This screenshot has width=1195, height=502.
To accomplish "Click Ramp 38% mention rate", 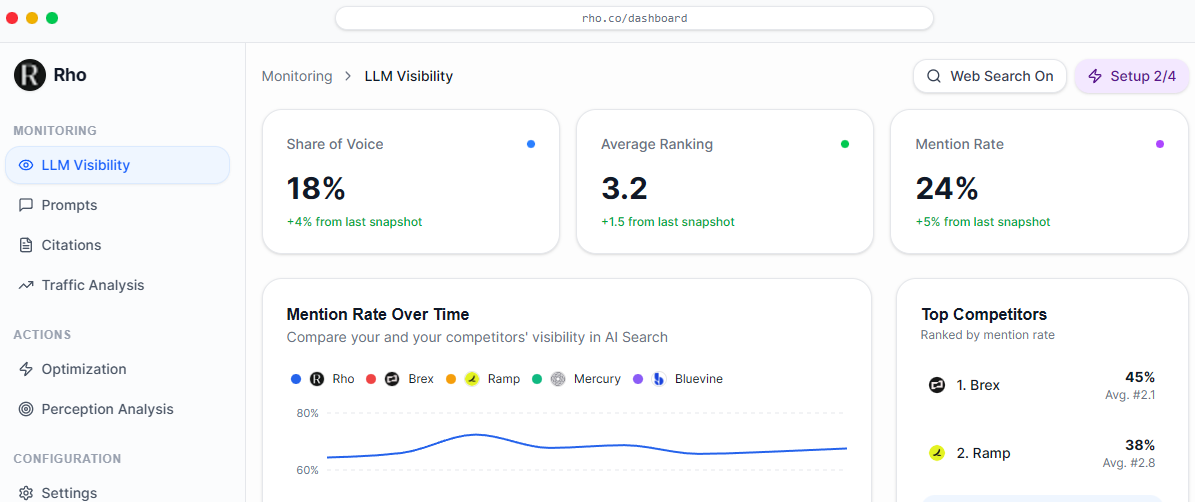I will (x=1140, y=445).
